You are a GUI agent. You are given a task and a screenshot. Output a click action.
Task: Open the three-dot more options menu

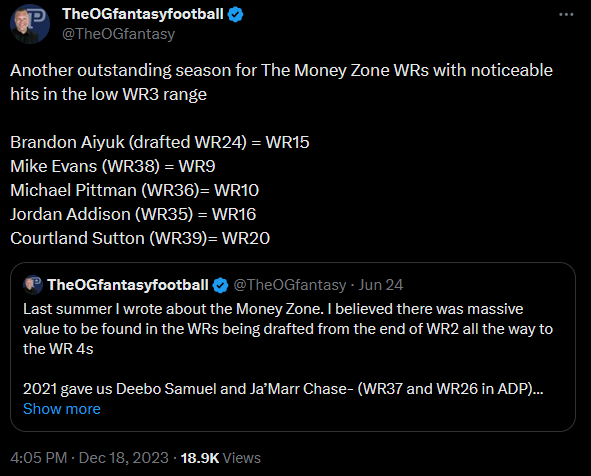pos(566,14)
